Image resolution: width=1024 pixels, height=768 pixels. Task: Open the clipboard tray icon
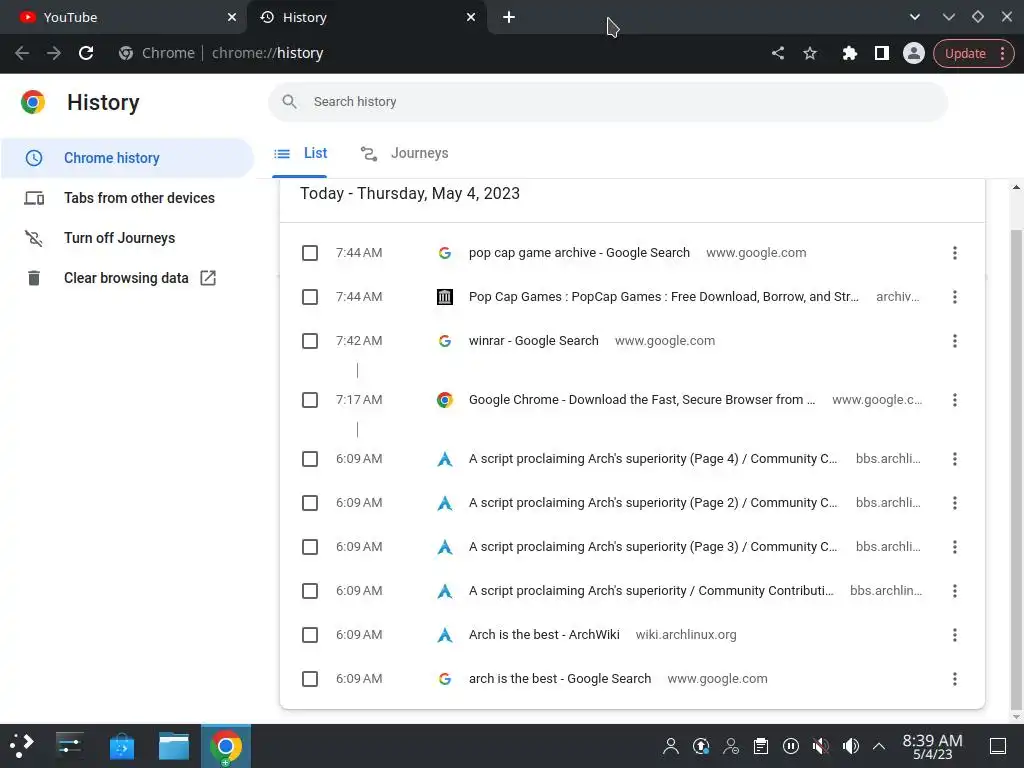tap(761, 746)
